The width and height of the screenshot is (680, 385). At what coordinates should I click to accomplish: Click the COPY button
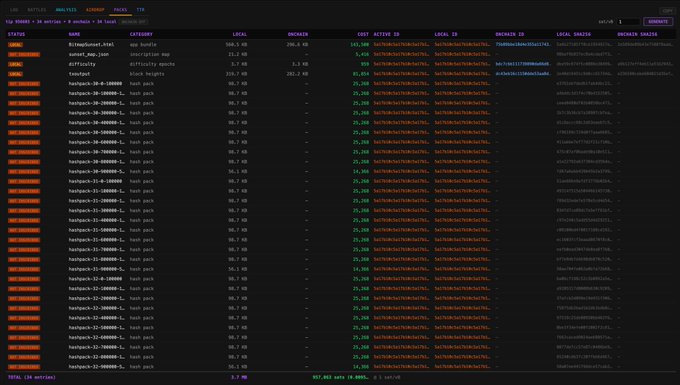pos(667,10)
